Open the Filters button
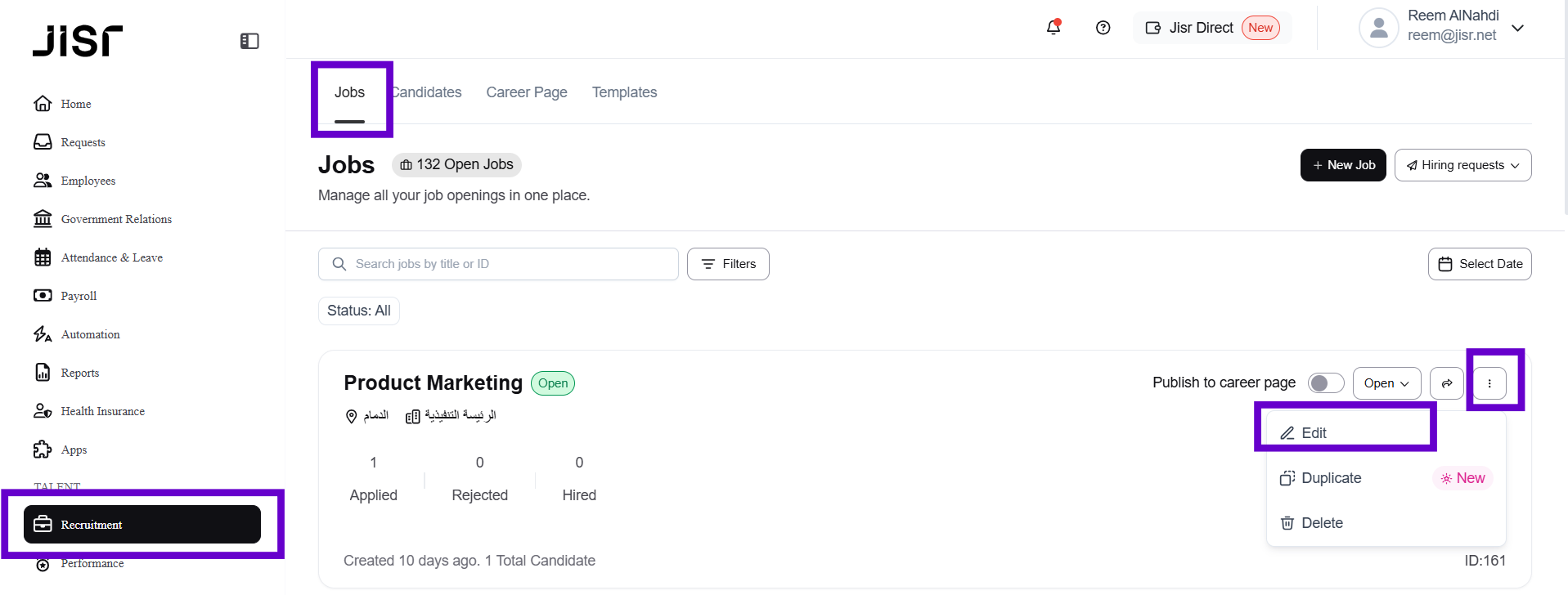Viewport: 1568px width, 595px height. [728, 264]
